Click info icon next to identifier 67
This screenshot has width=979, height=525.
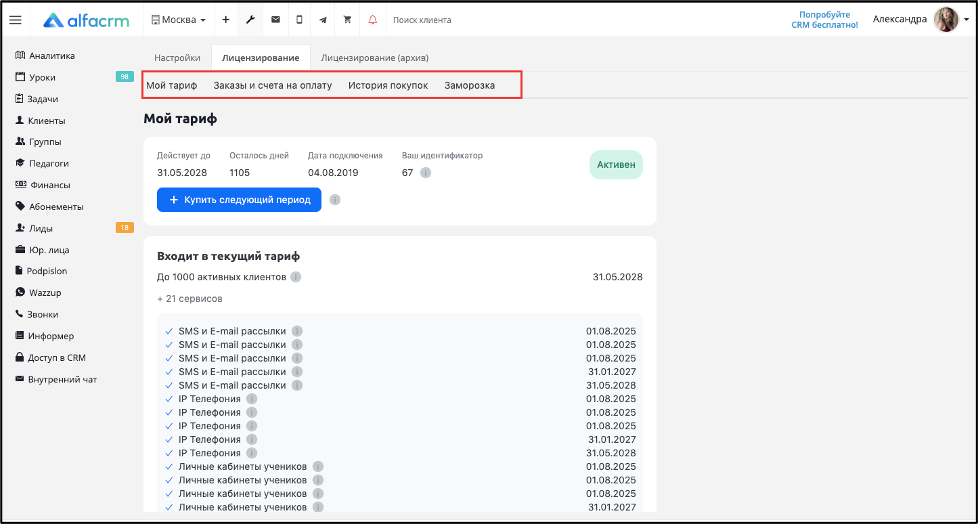click(x=426, y=173)
